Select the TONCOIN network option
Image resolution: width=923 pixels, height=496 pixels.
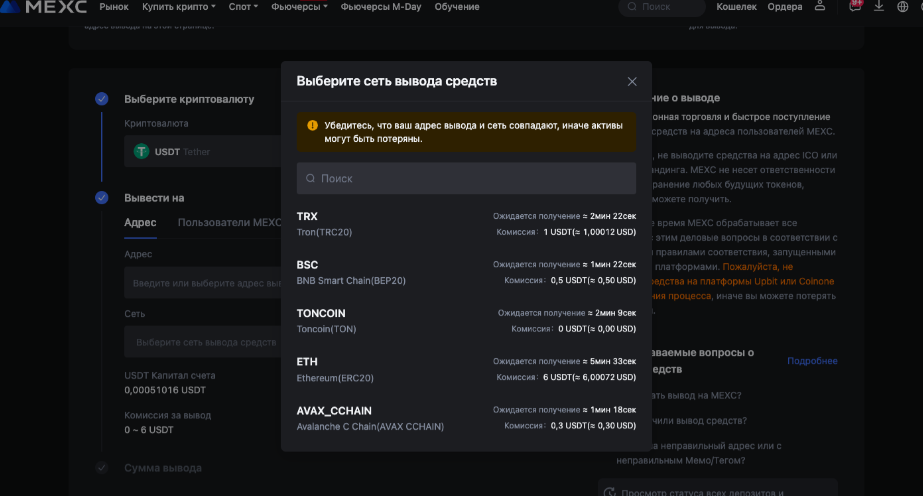[466, 321]
